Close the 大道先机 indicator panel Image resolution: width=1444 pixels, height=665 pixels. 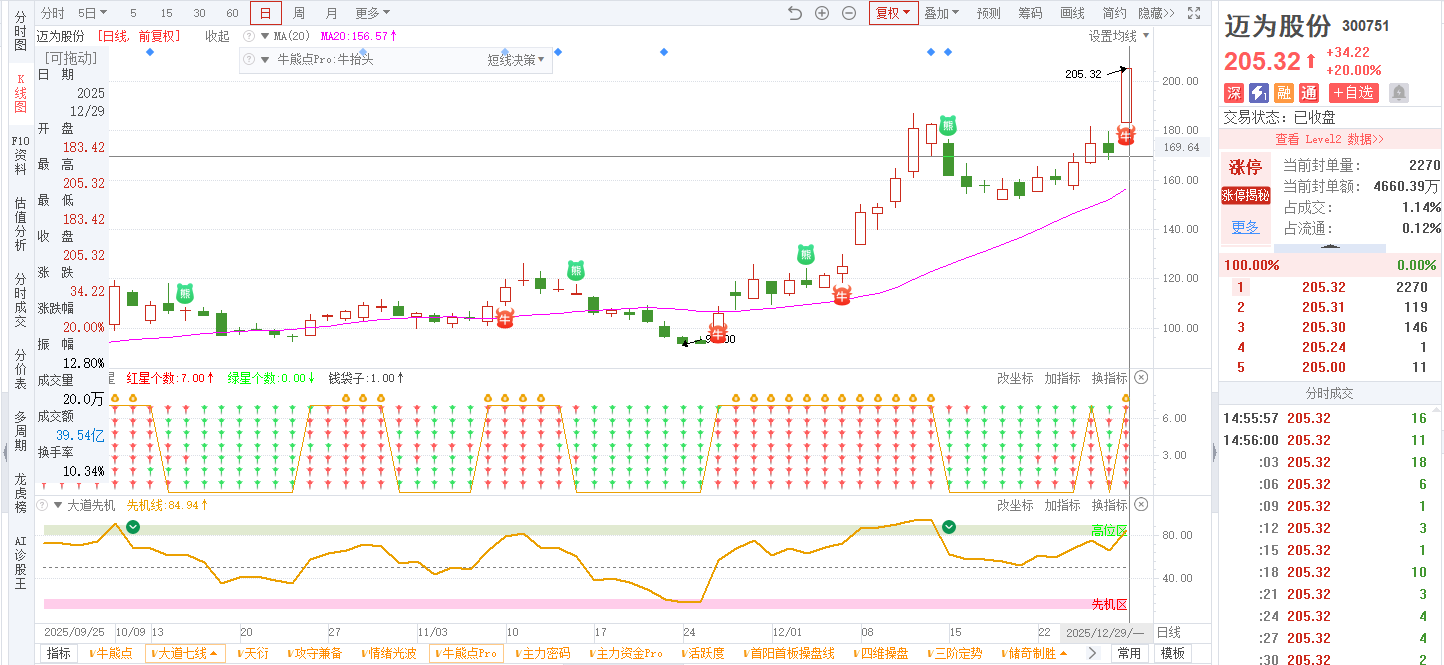pos(1141,505)
